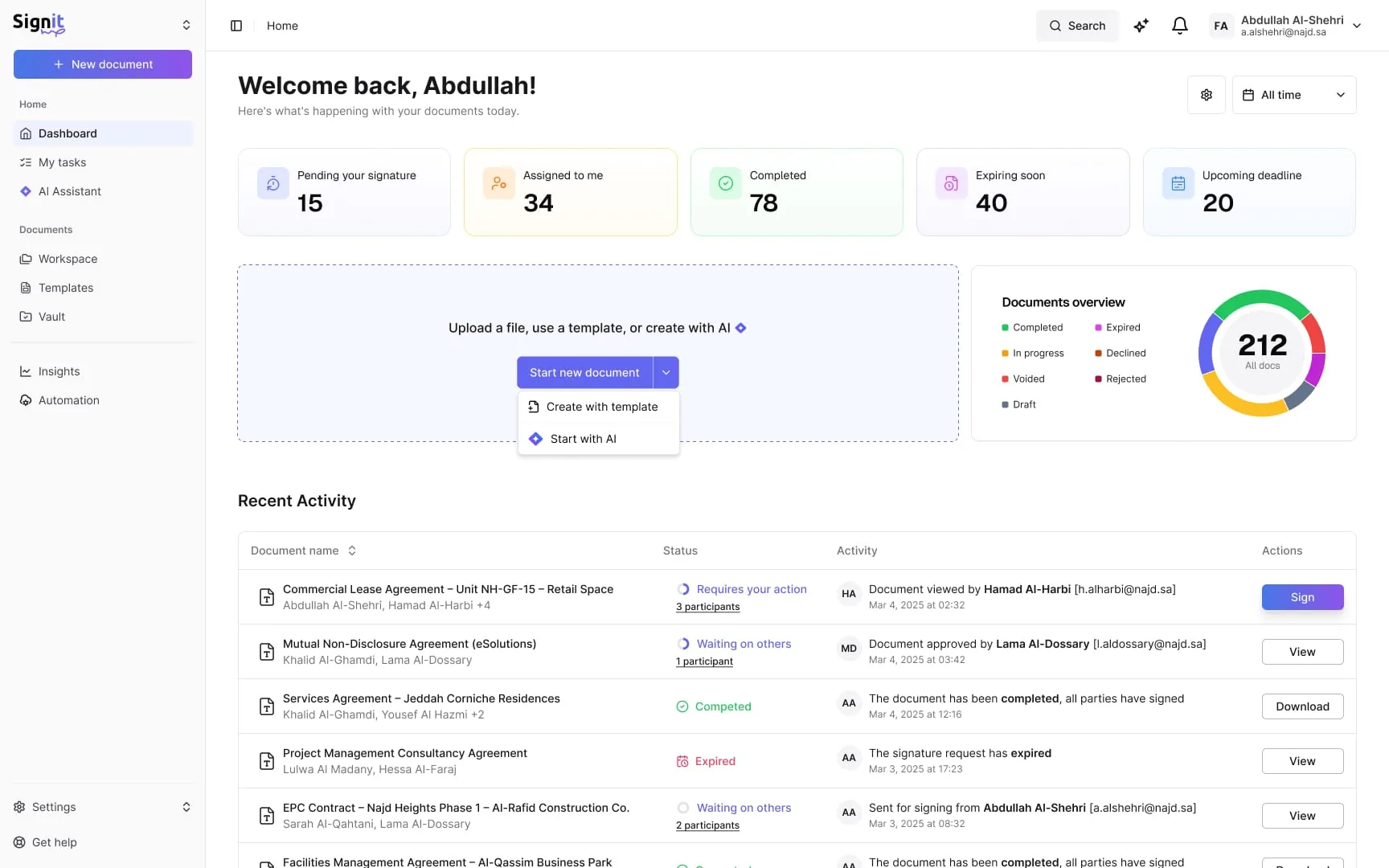The height and width of the screenshot is (868, 1389).
Task: Select Templates in the sidebar
Action: click(66, 288)
